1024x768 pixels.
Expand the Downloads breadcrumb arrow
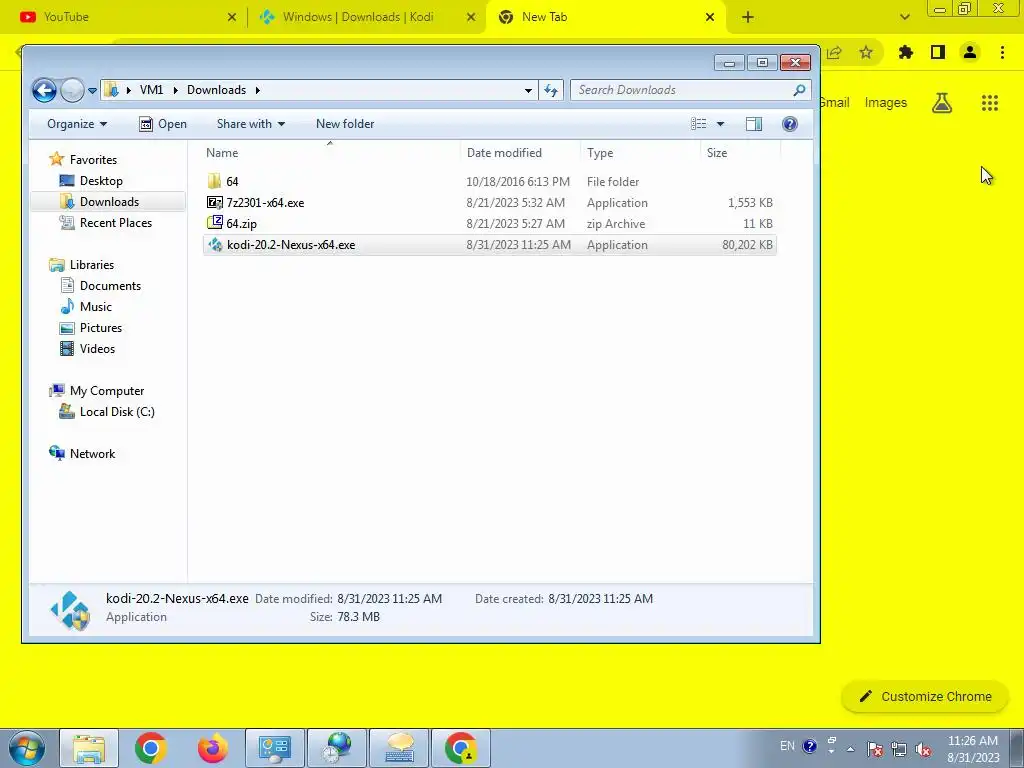(x=257, y=90)
